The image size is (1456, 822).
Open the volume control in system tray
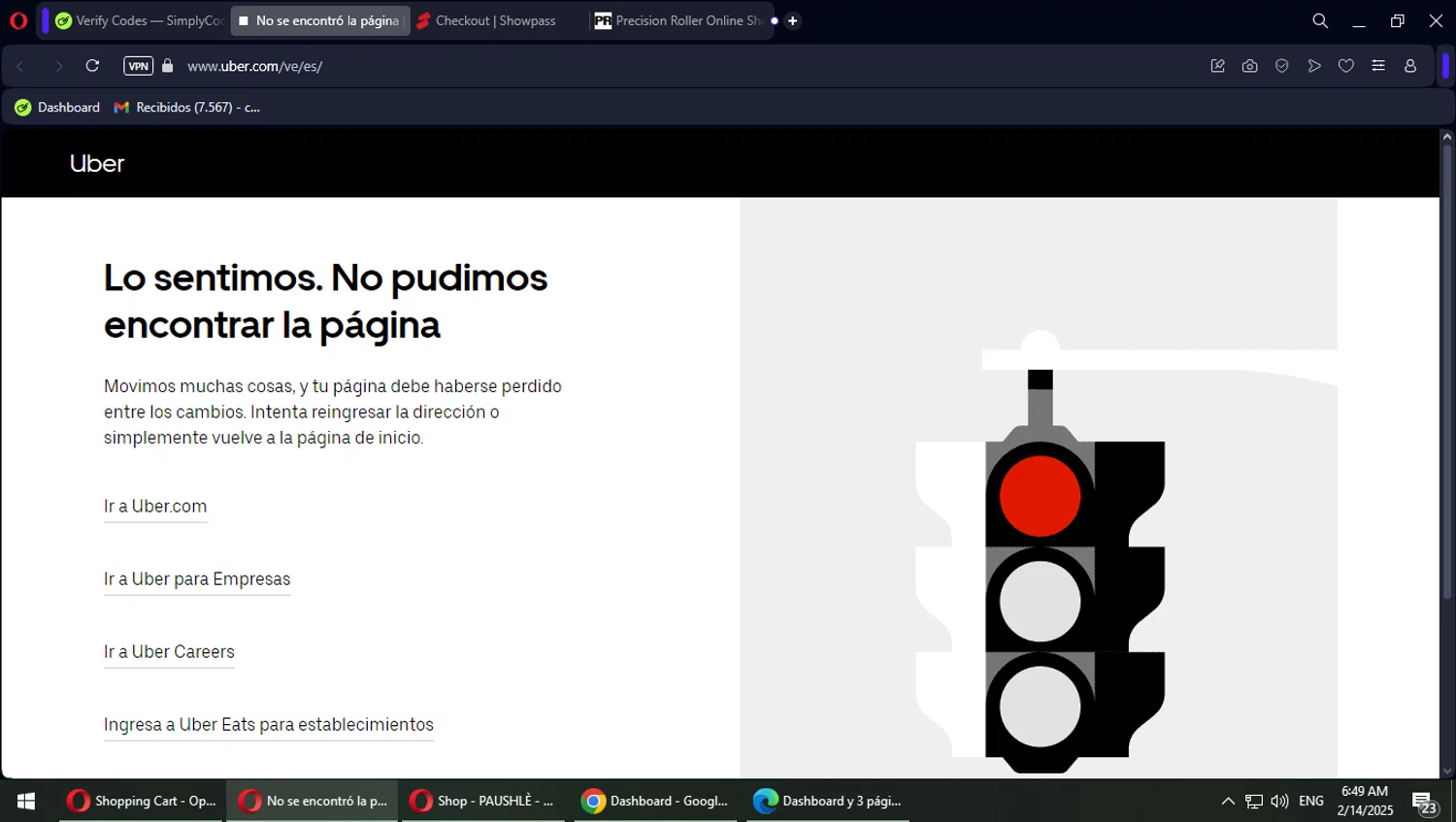click(1279, 801)
